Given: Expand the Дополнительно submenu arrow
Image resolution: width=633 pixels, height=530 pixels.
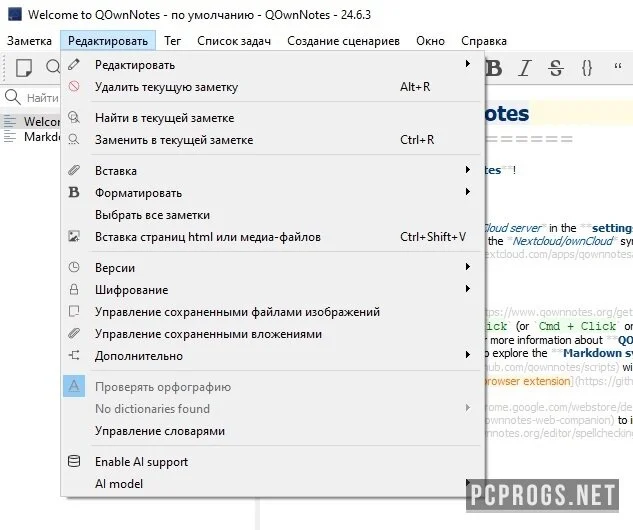Looking at the screenshot, I should pos(467,354).
